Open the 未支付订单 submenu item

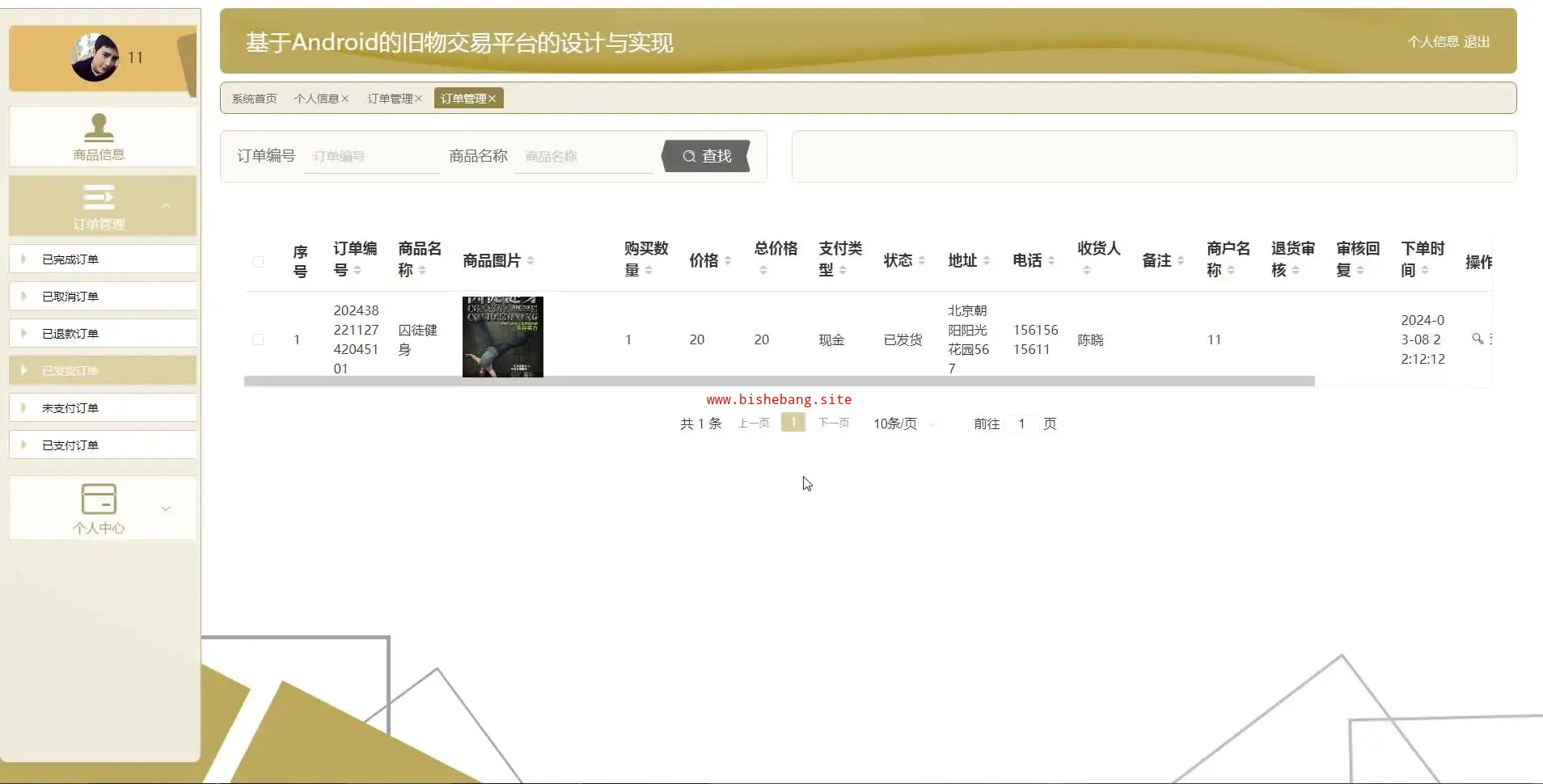tap(103, 408)
